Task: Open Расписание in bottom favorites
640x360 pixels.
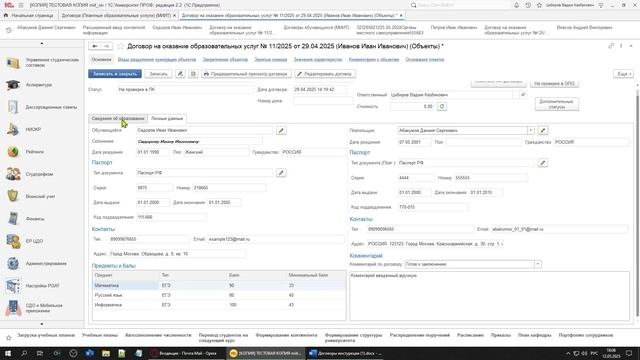Action: [470, 335]
